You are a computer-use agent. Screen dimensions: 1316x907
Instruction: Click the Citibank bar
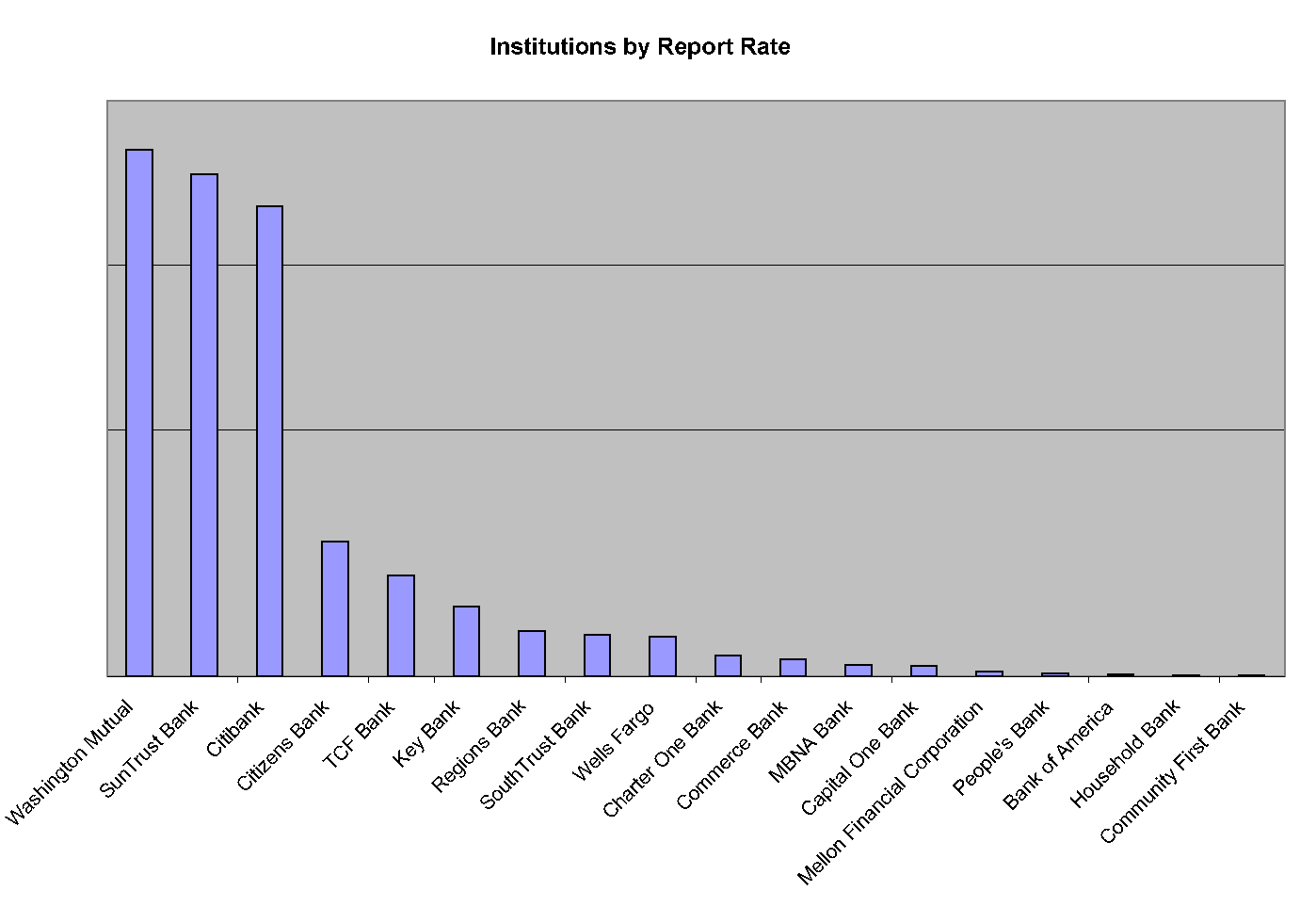pos(269,441)
